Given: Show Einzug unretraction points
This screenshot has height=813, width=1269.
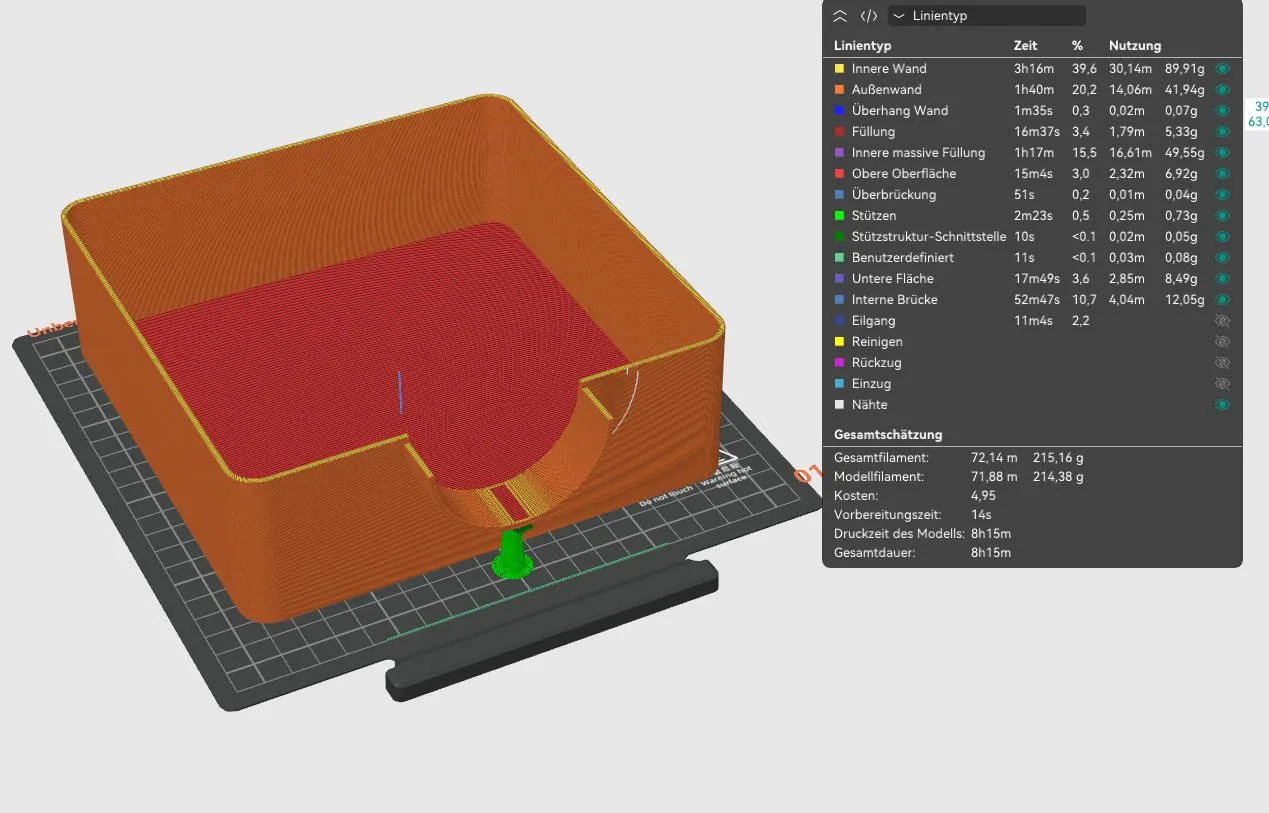Looking at the screenshot, I should (1222, 384).
